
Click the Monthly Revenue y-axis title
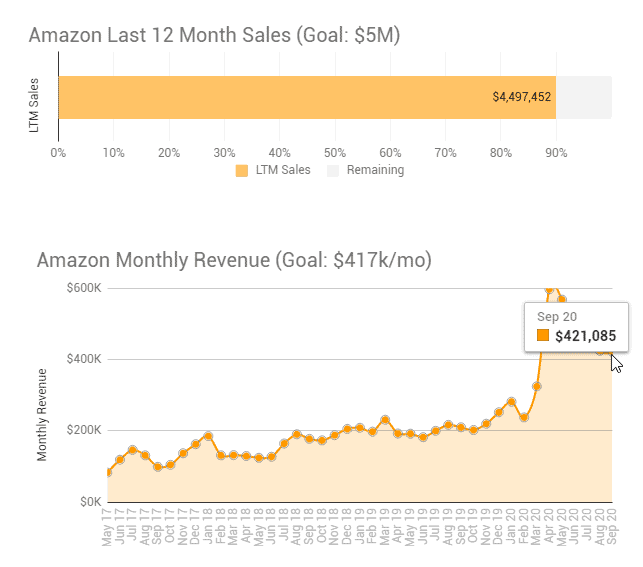tap(43, 414)
